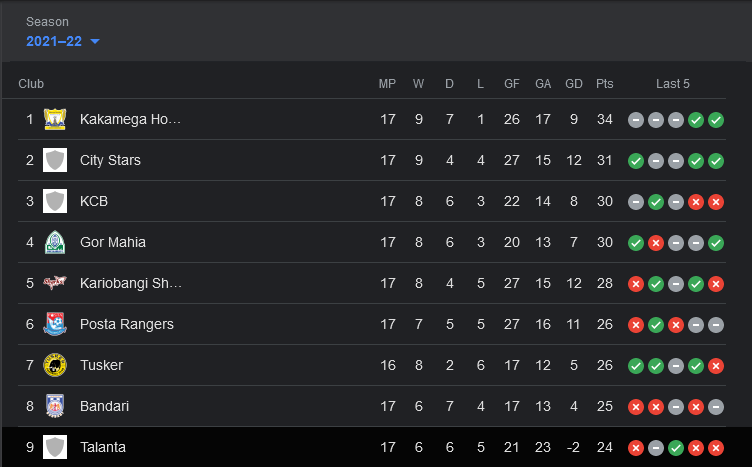The height and width of the screenshot is (467, 752).
Task: Open the Tusker team link
Action: click(101, 365)
